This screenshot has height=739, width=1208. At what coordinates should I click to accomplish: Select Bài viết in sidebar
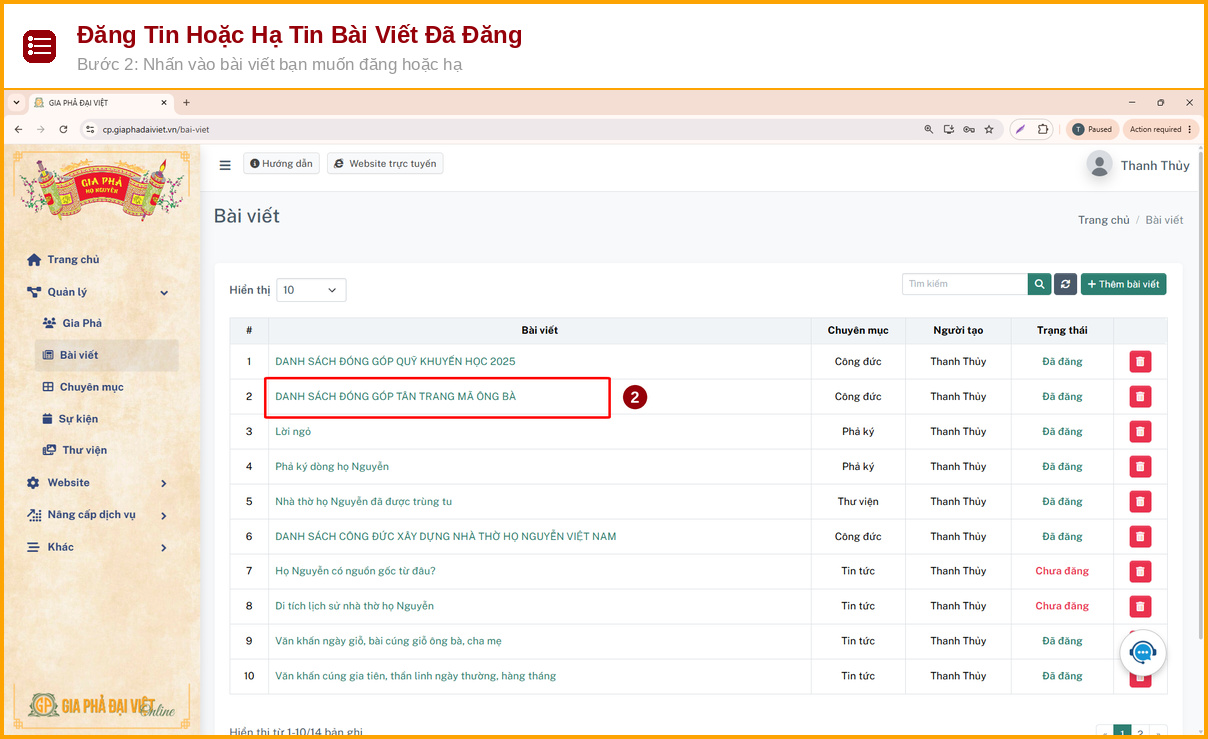coord(107,355)
